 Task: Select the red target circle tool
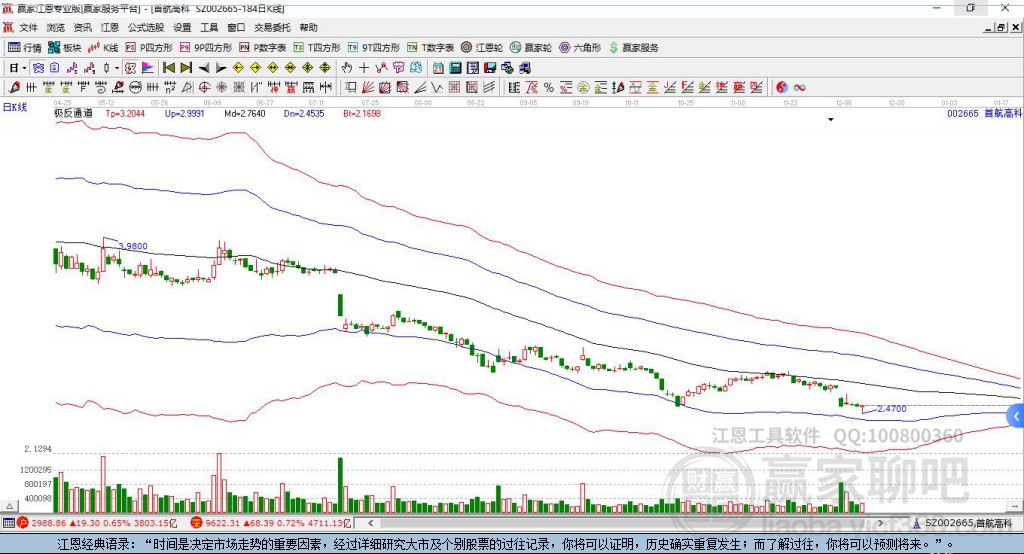point(204,88)
